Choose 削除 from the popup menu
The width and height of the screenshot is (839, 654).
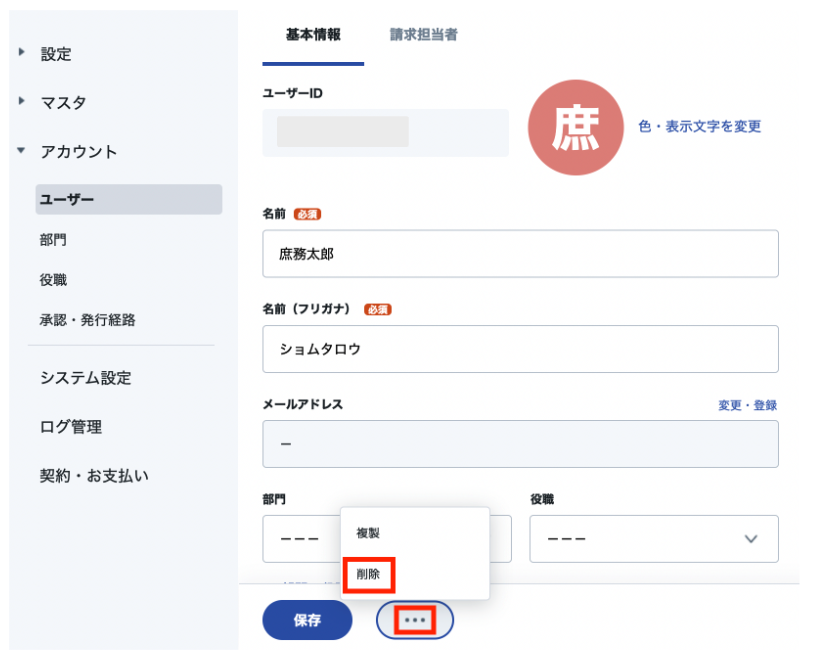pos(368,574)
